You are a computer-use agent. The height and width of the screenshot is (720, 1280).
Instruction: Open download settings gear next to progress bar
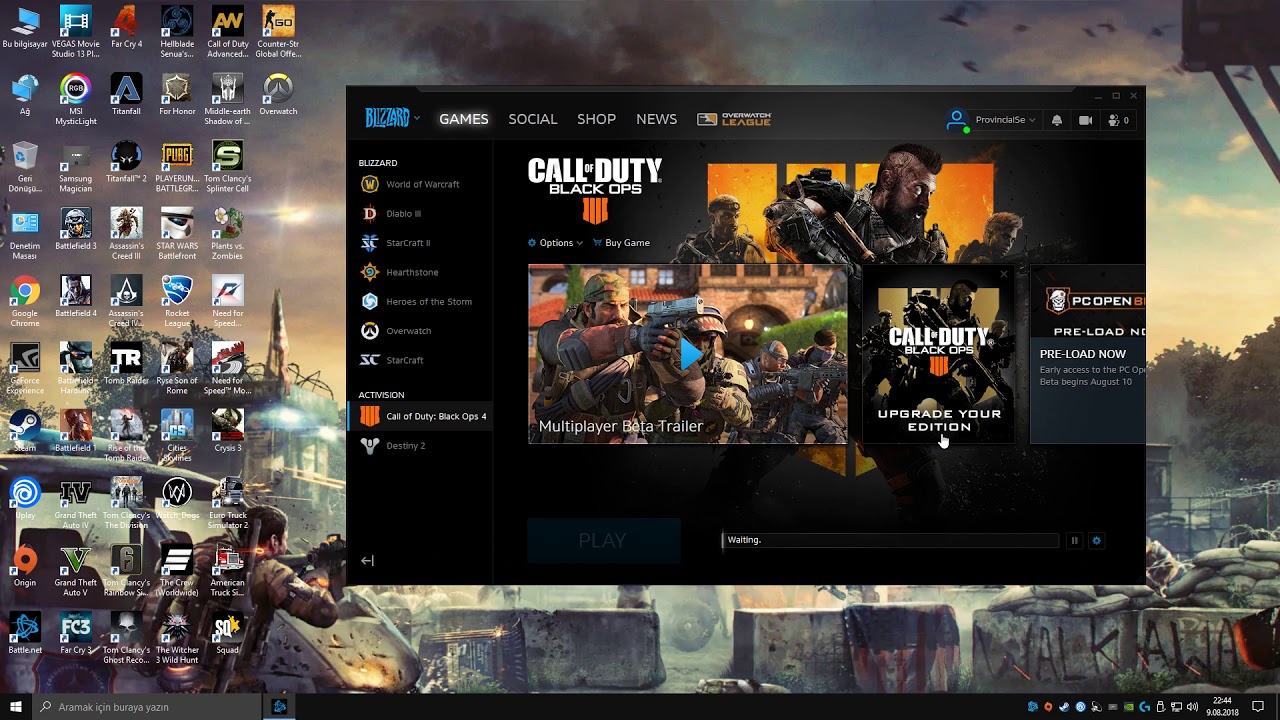[x=1096, y=541]
